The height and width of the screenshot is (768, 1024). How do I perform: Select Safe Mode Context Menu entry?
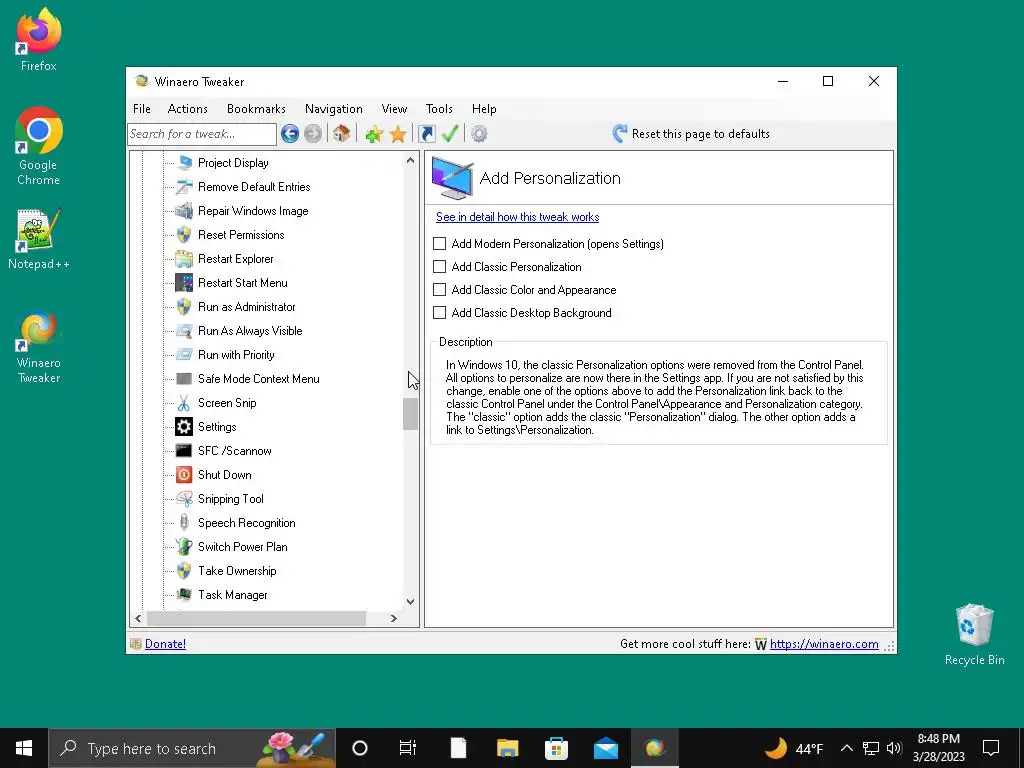click(x=259, y=379)
